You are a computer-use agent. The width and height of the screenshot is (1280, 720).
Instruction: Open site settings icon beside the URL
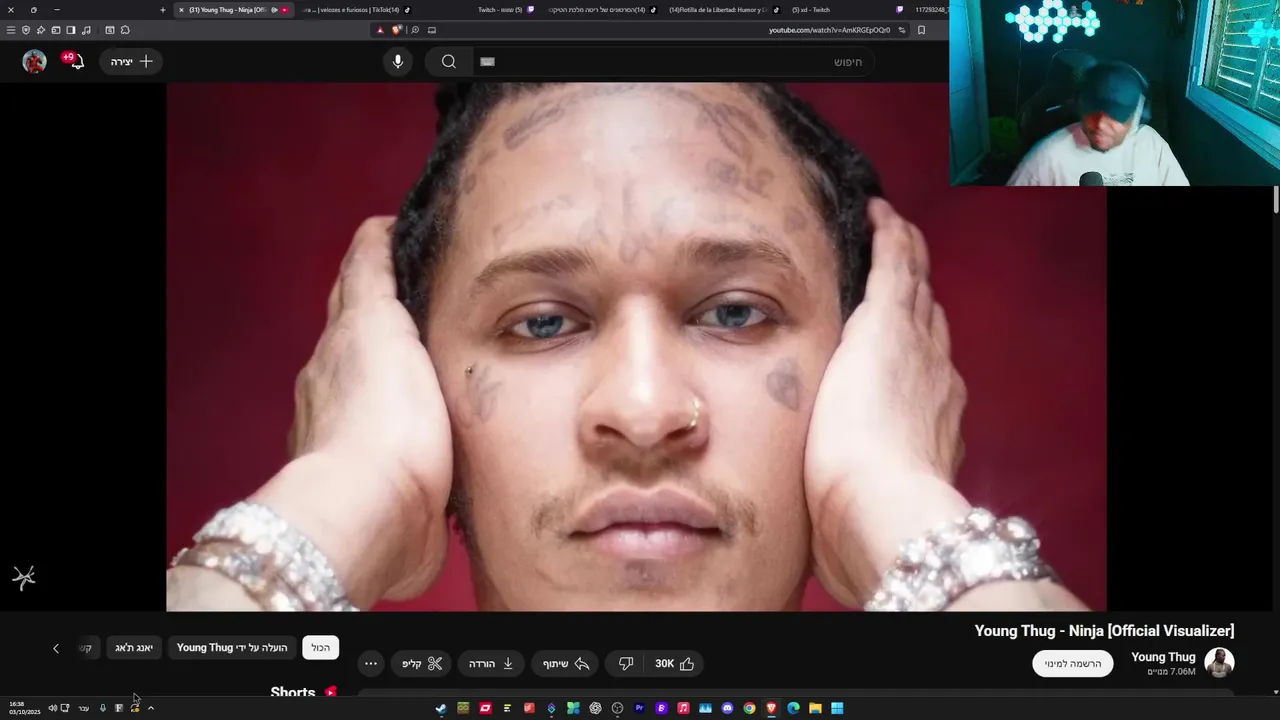click(901, 30)
